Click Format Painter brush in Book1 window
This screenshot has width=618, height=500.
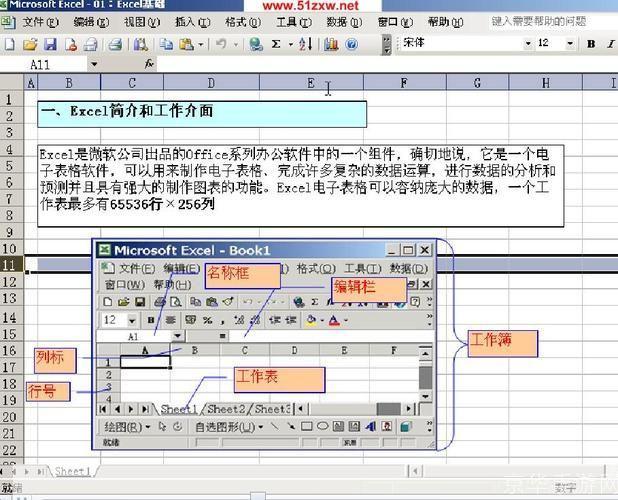click(x=228, y=302)
